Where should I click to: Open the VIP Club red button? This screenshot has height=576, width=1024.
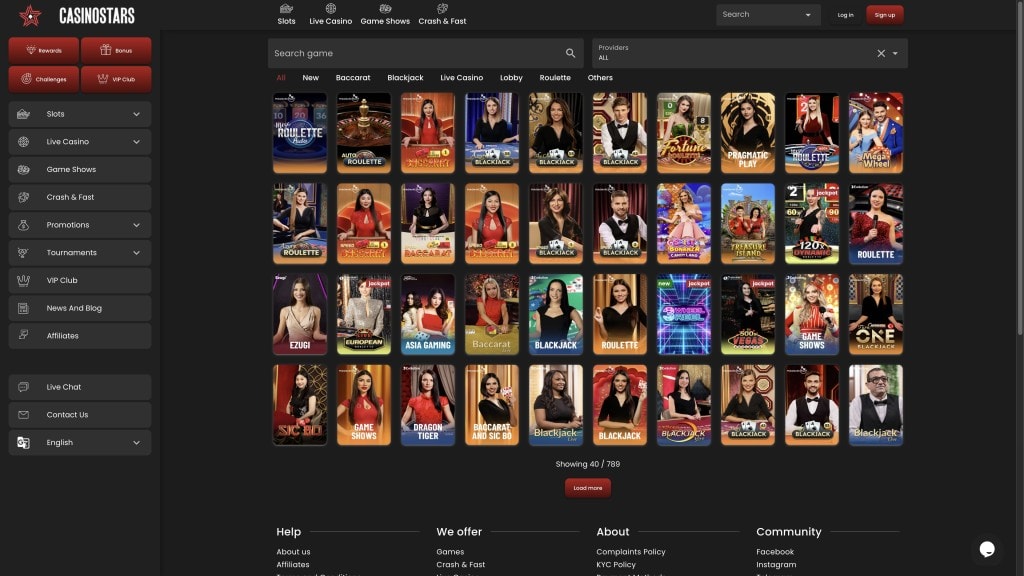pyautogui.click(x=116, y=79)
